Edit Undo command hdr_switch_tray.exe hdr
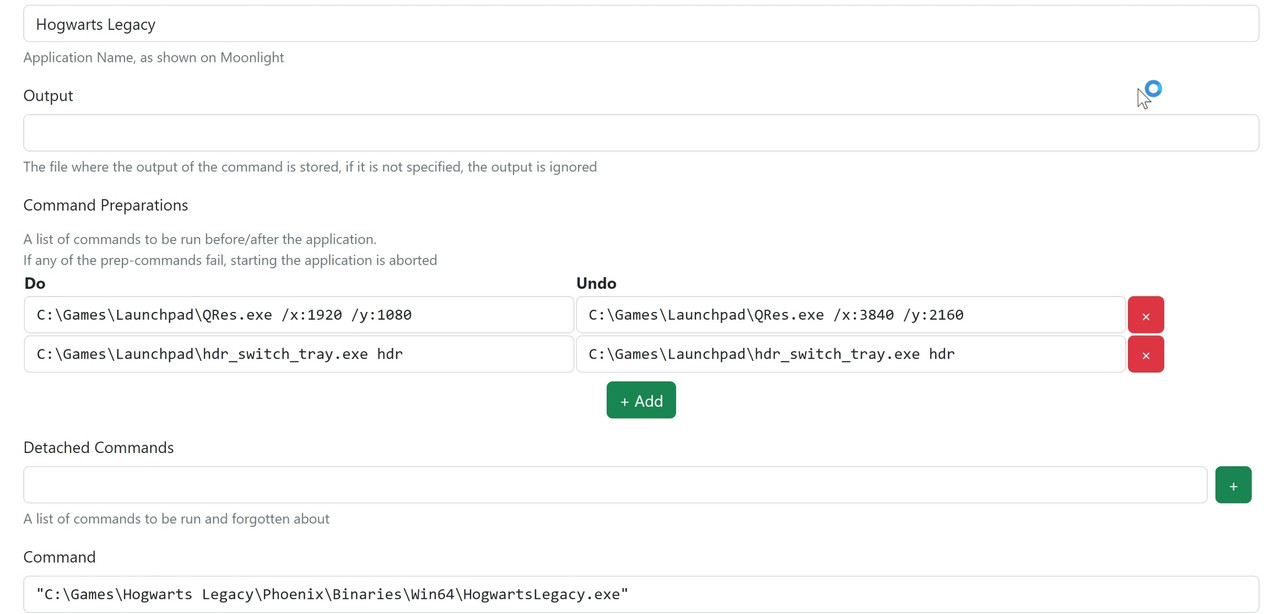Viewport: 1280px width, 614px height. pyautogui.click(x=851, y=354)
